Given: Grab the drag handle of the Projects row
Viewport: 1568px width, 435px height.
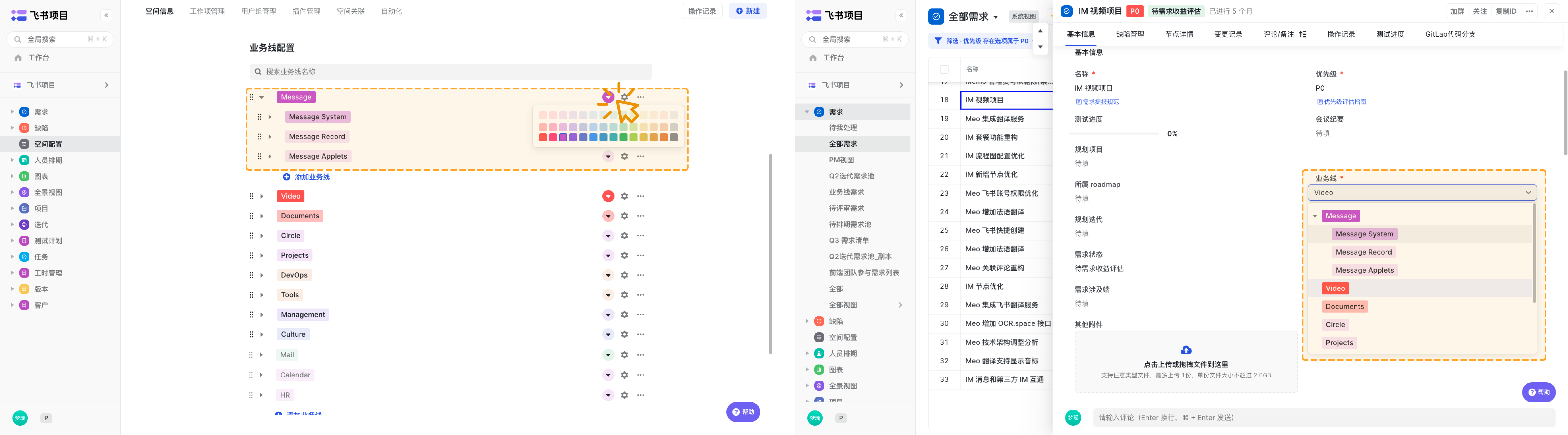Looking at the screenshot, I should coord(251,255).
